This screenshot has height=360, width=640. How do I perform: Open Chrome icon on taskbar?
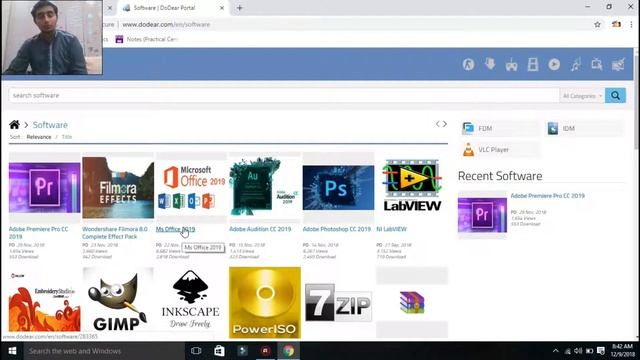tap(289, 351)
